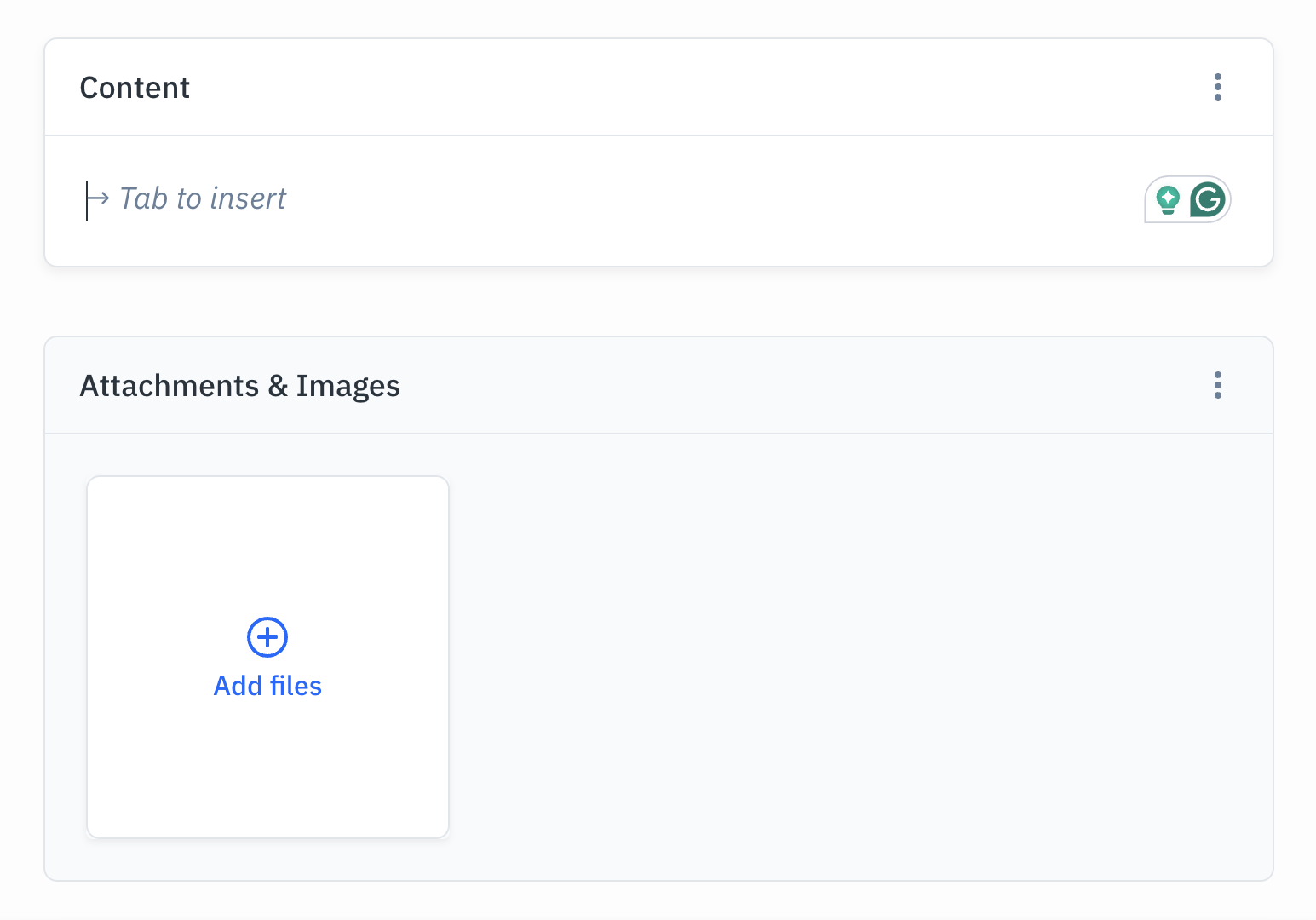Screen dimensions: 1316x920
Task: Click the kebab menu on the Content section
Action: 1217,87
